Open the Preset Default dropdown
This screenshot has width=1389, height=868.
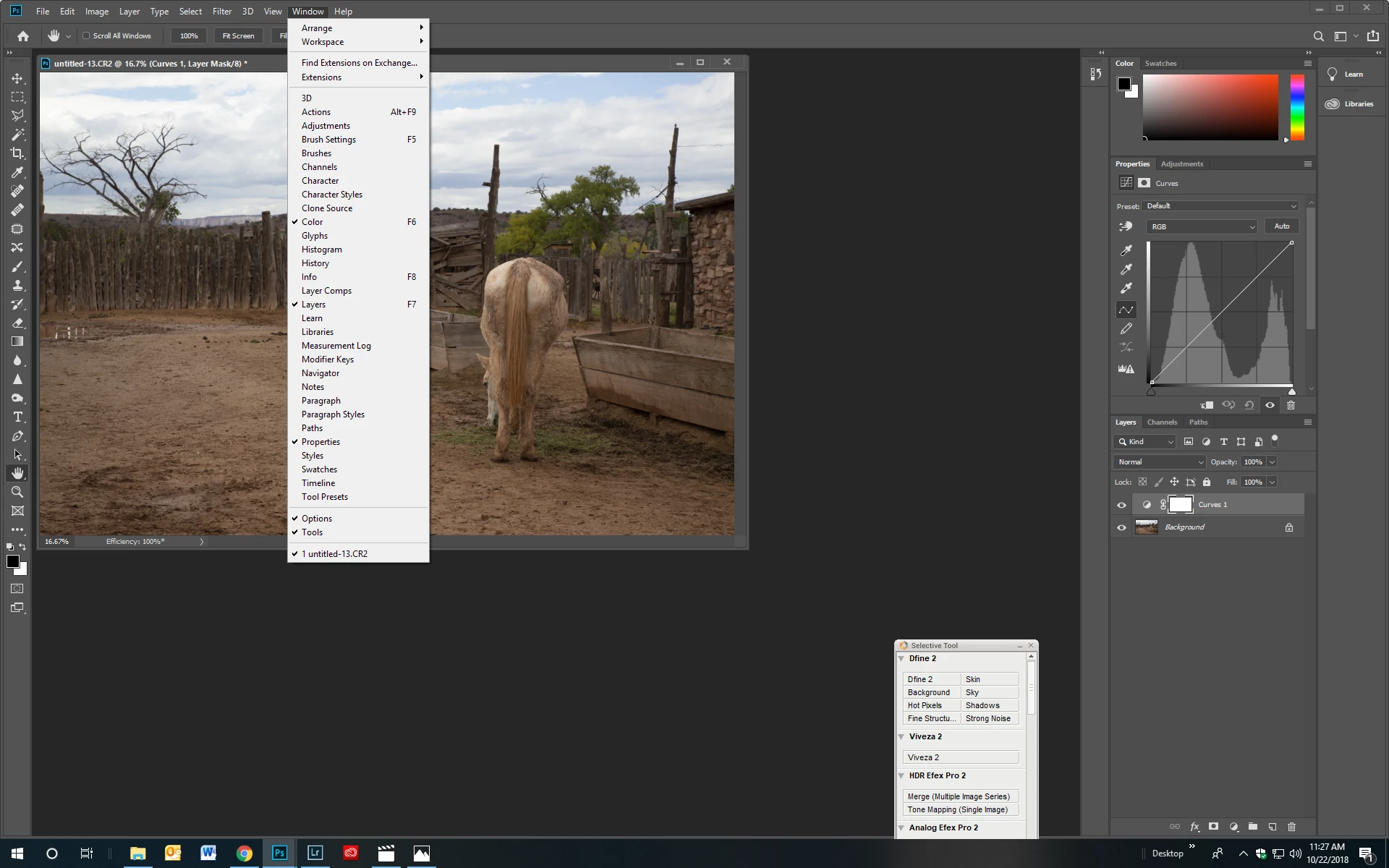tap(1221, 206)
